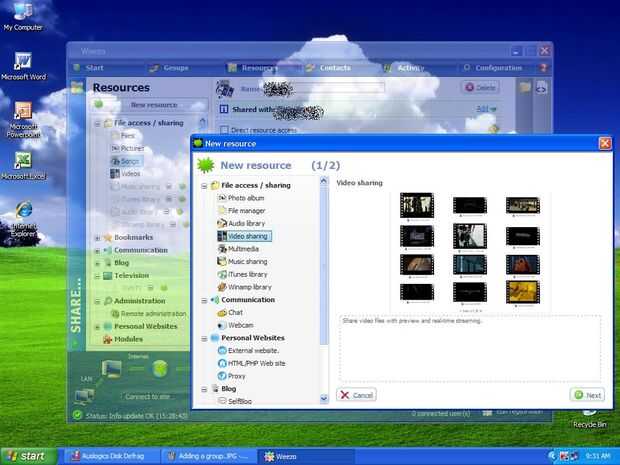Expand Communication in Resources panel
620x465 pixels.
pos(97,251)
